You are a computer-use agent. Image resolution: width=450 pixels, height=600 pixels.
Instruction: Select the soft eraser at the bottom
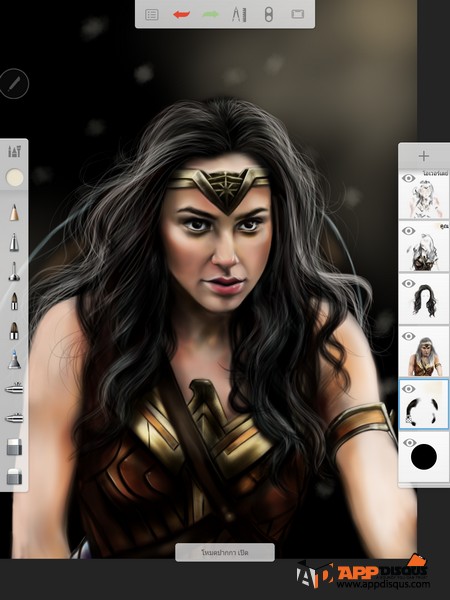14,476
